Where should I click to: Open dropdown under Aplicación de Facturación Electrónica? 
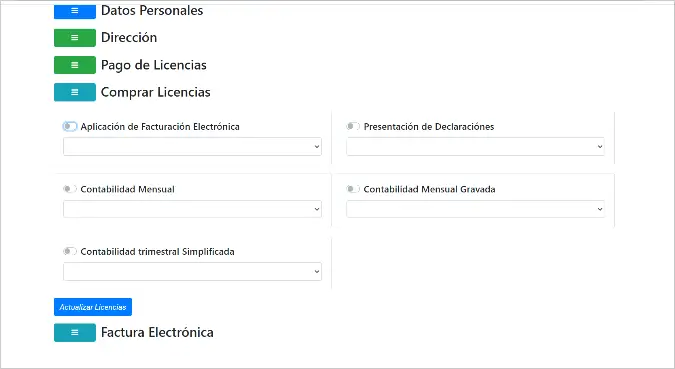[192, 146]
